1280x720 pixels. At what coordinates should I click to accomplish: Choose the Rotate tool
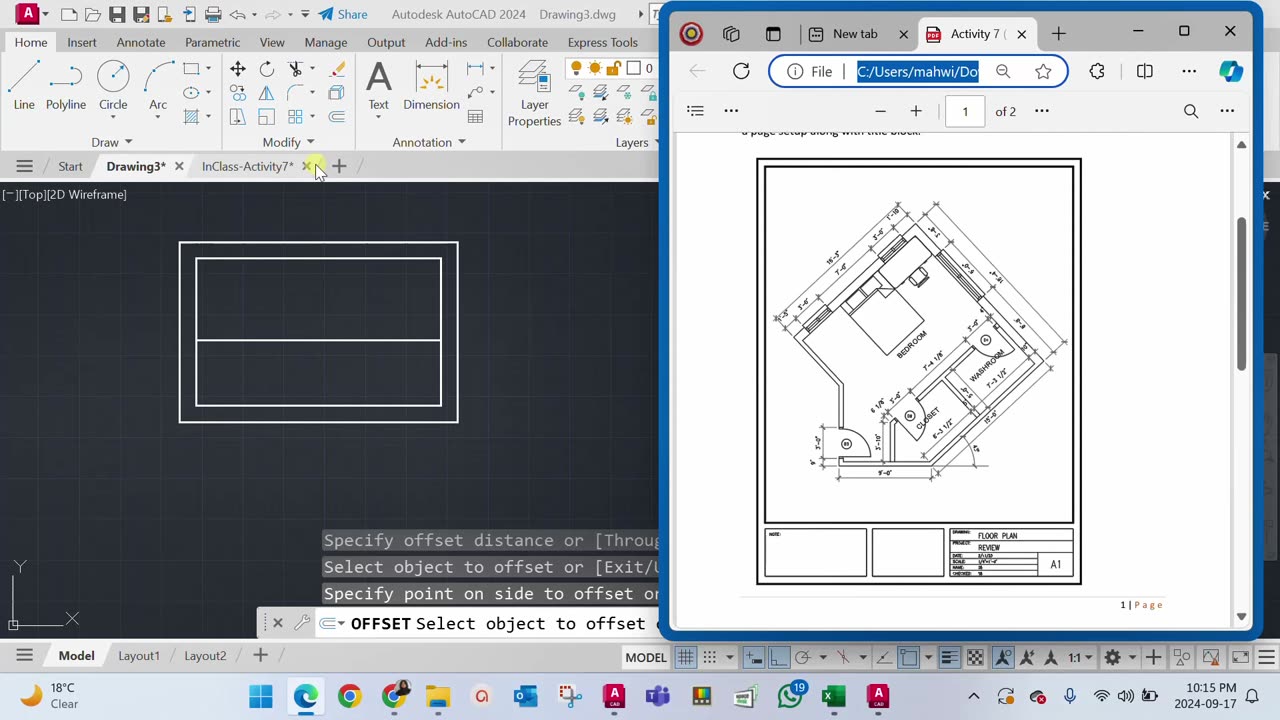point(267,69)
